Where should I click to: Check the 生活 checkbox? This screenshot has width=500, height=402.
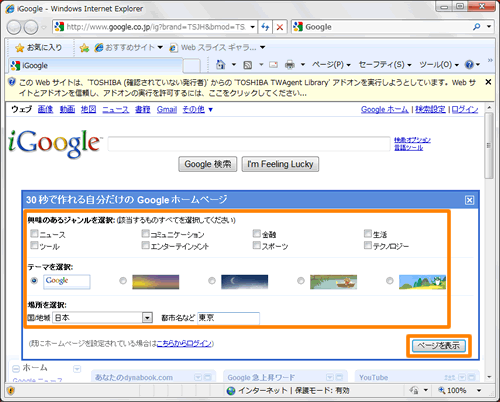[x=368, y=233]
